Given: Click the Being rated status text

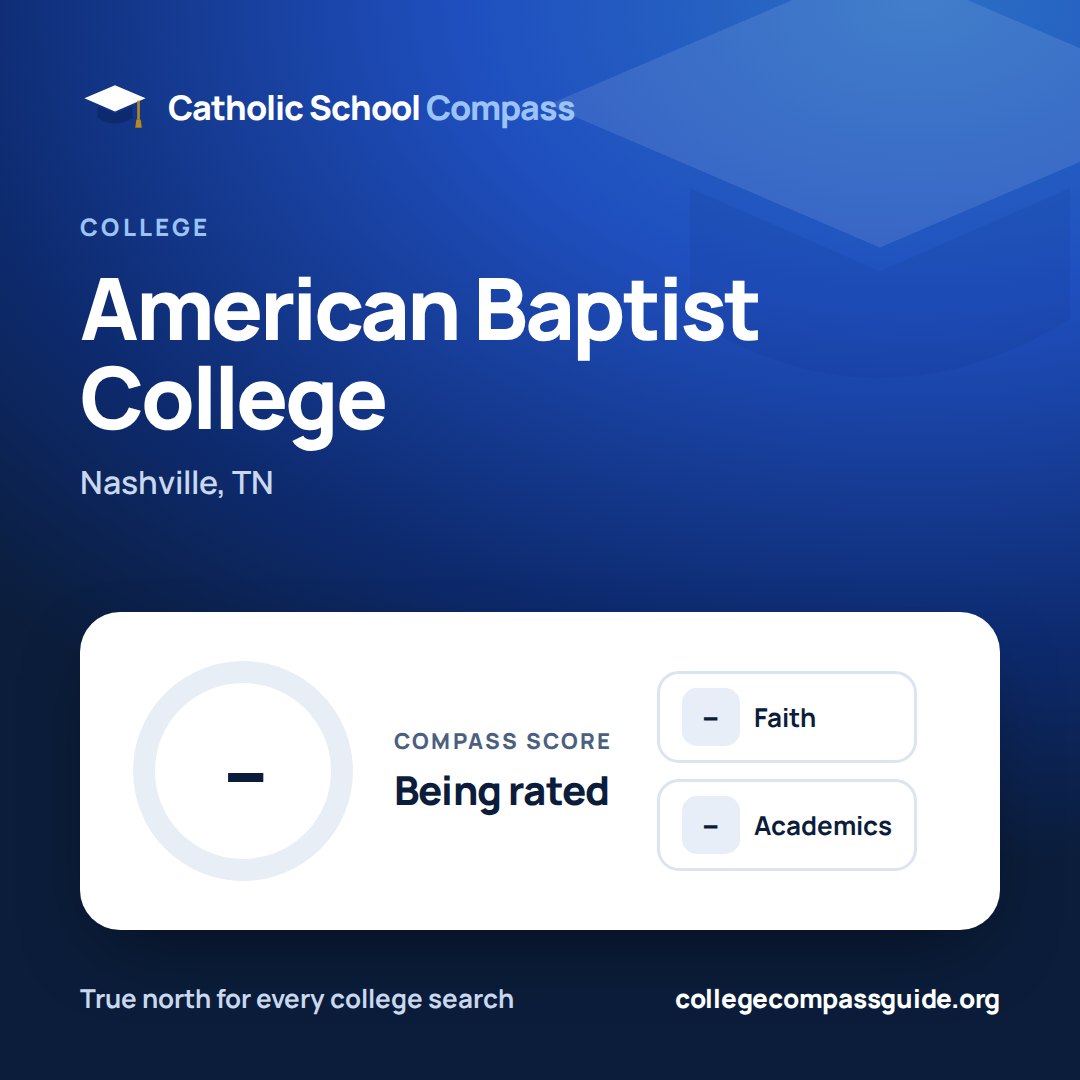Looking at the screenshot, I should [x=501, y=791].
